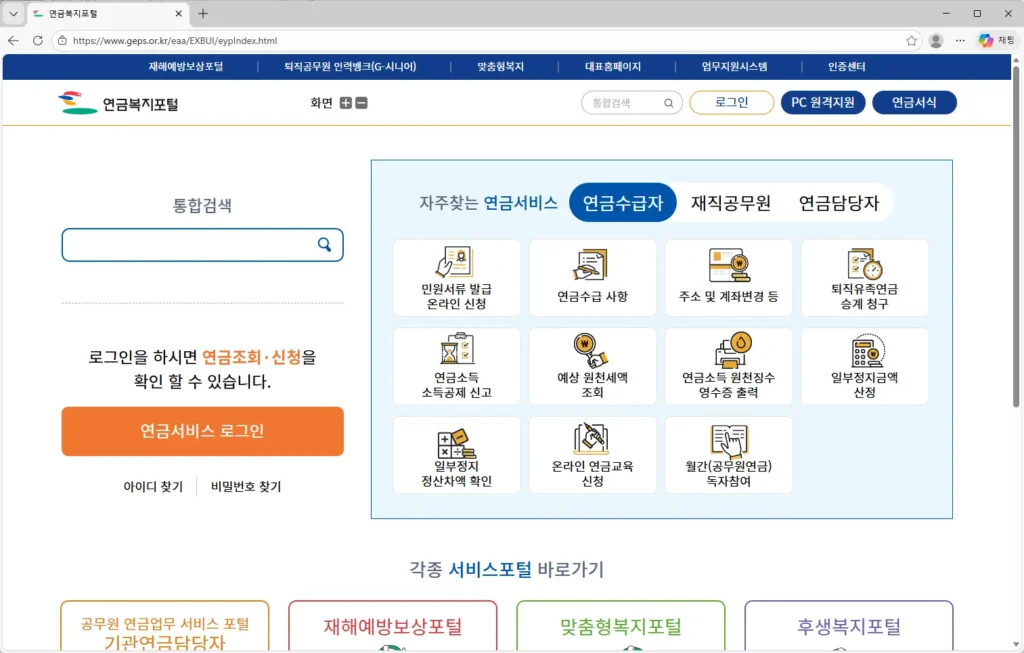Click the screen zoom-out minus icon
The image size is (1024, 653).
coord(362,103)
